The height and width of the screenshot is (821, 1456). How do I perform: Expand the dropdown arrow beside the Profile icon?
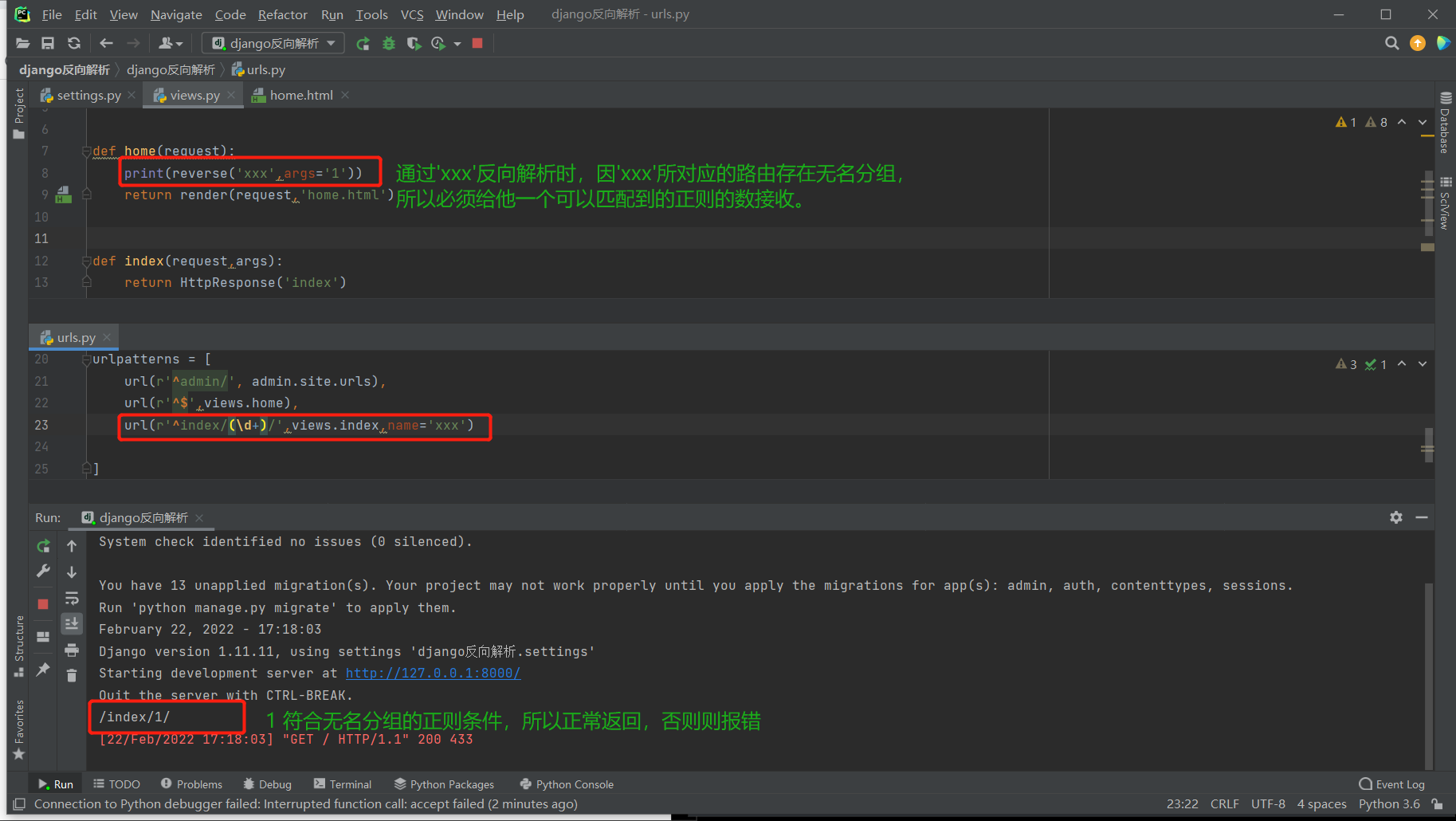tap(457, 44)
